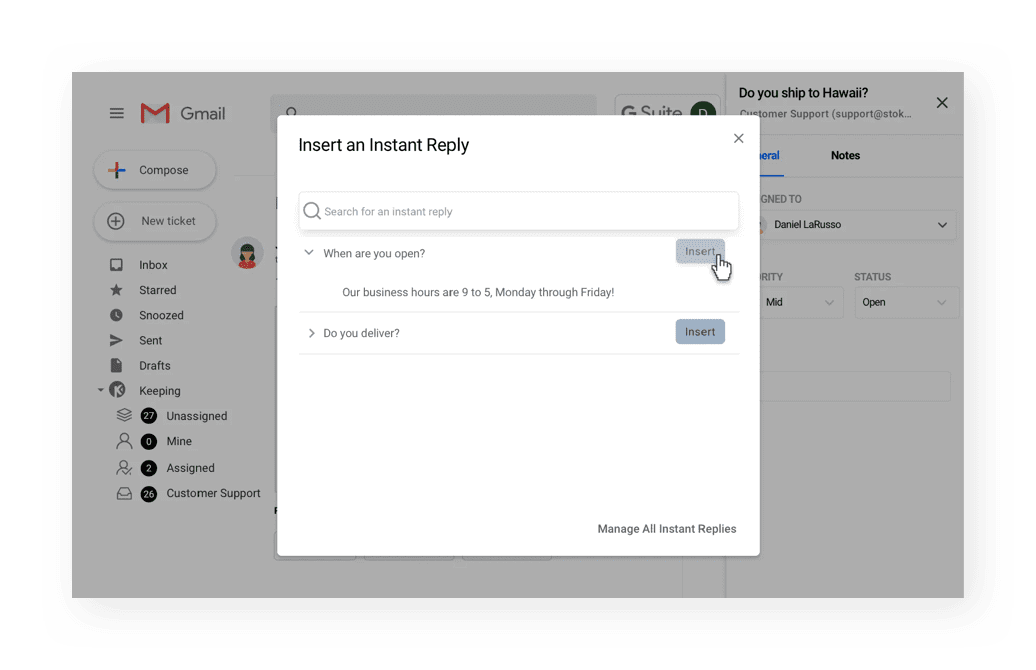Open the Customer Support mailbox
Screen dimensions: 1036x670
pyautogui.click(x=213, y=493)
